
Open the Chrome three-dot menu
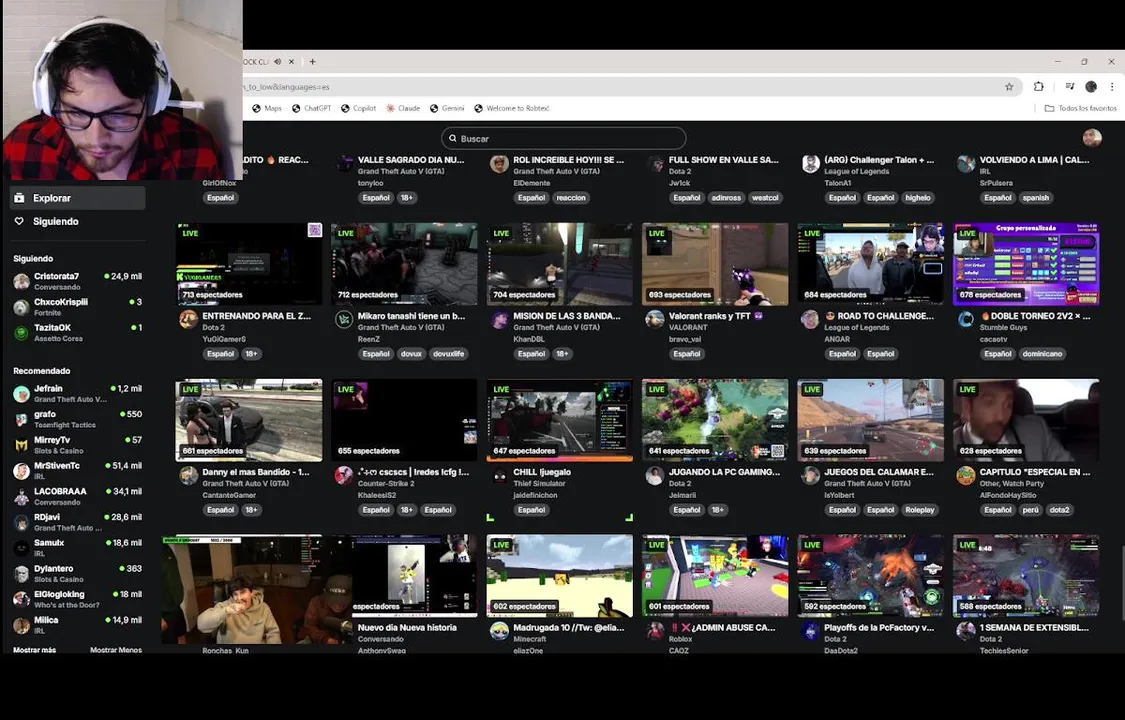coord(1112,87)
